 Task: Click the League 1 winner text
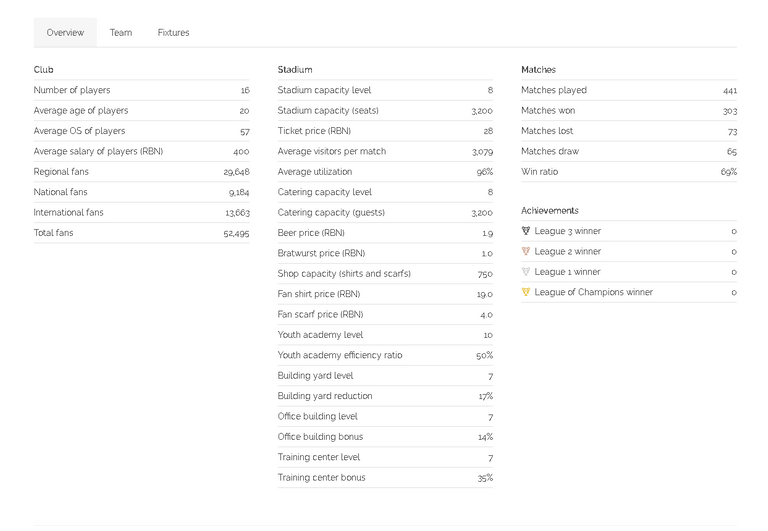click(x=567, y=271)
